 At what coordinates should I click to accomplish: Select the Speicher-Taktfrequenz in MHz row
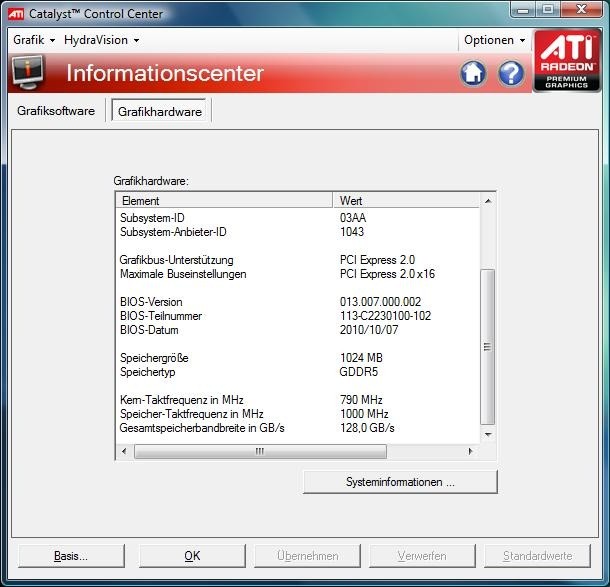tap(298, 414)
